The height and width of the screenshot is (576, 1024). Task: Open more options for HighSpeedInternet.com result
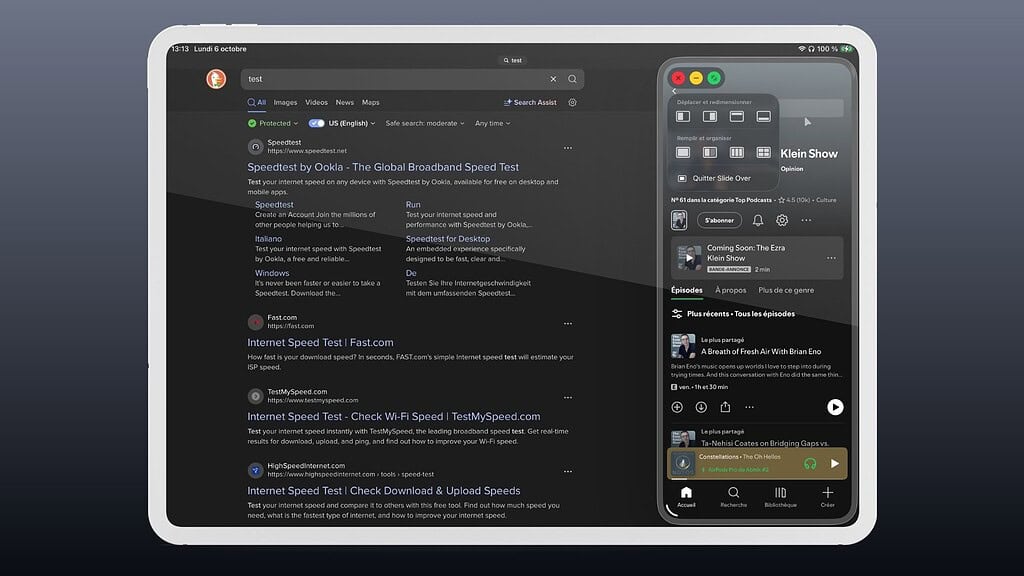[x=568, y=471]
